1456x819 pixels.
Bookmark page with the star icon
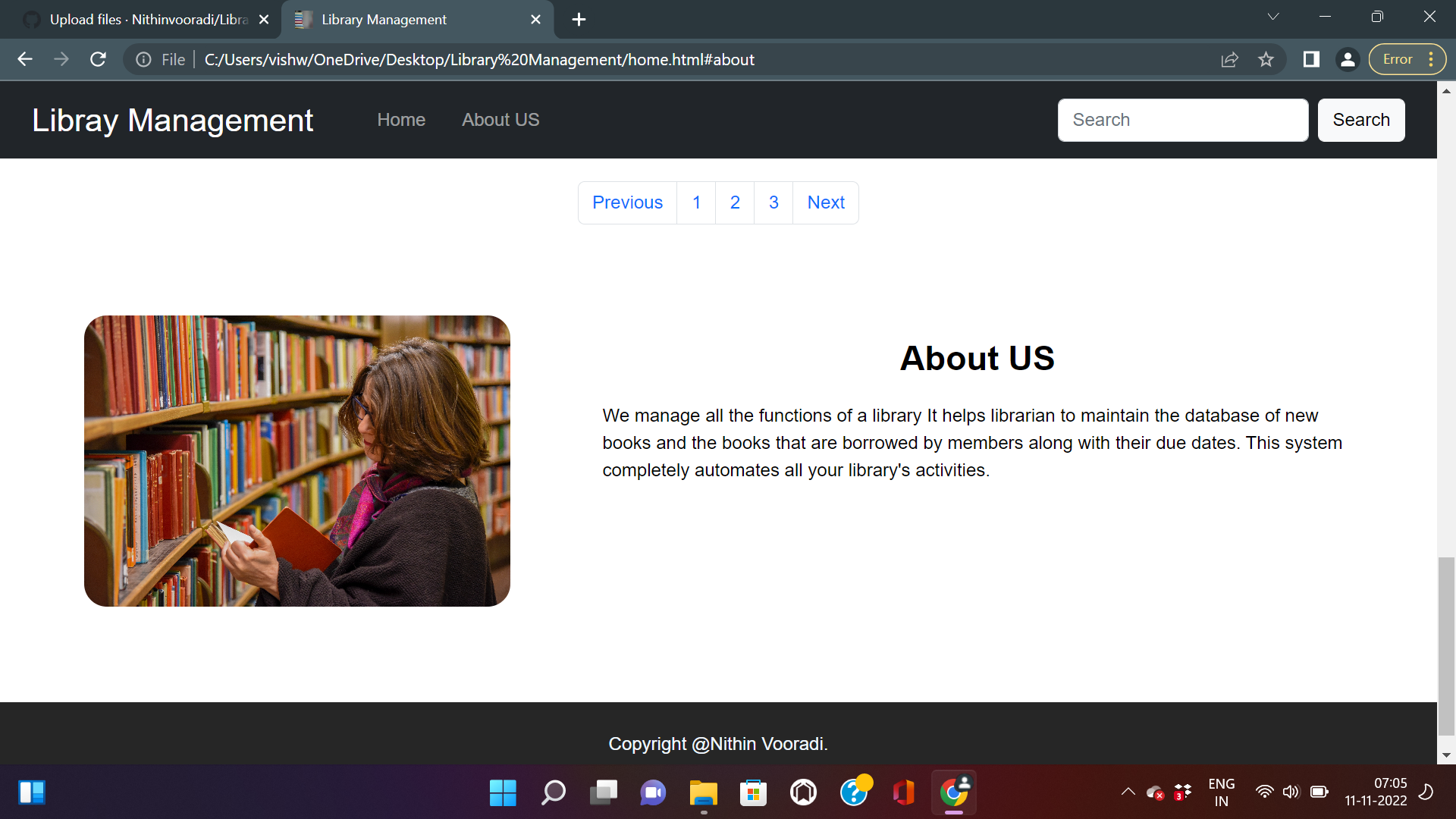[x=1266, y=59]
